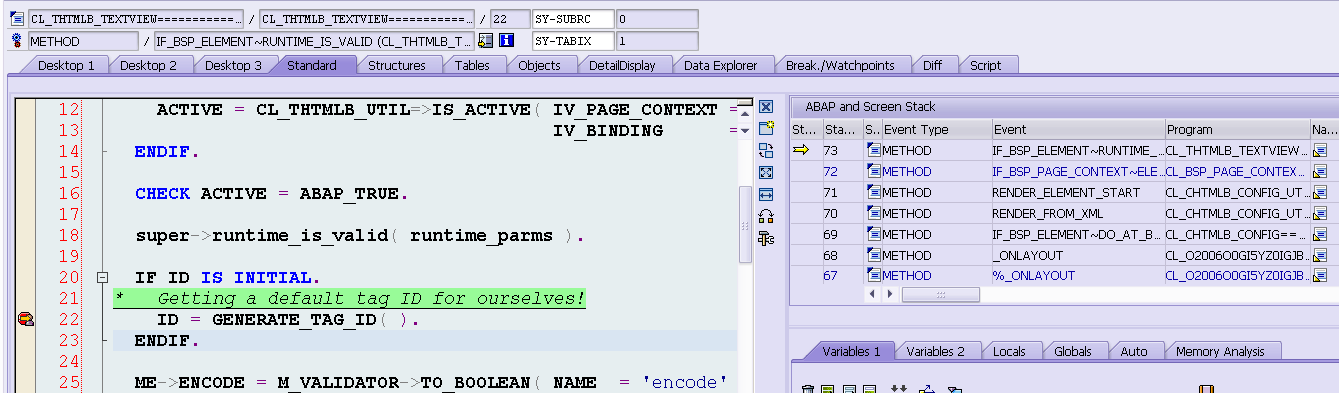Click the METHOD type icon in stack row 72

[873, 171]
